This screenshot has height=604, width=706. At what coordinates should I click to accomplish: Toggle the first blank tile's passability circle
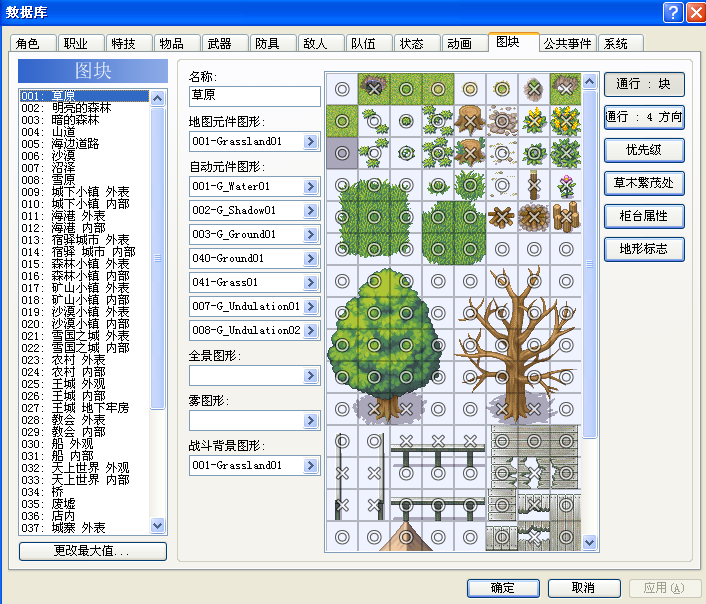click(342, 89)
